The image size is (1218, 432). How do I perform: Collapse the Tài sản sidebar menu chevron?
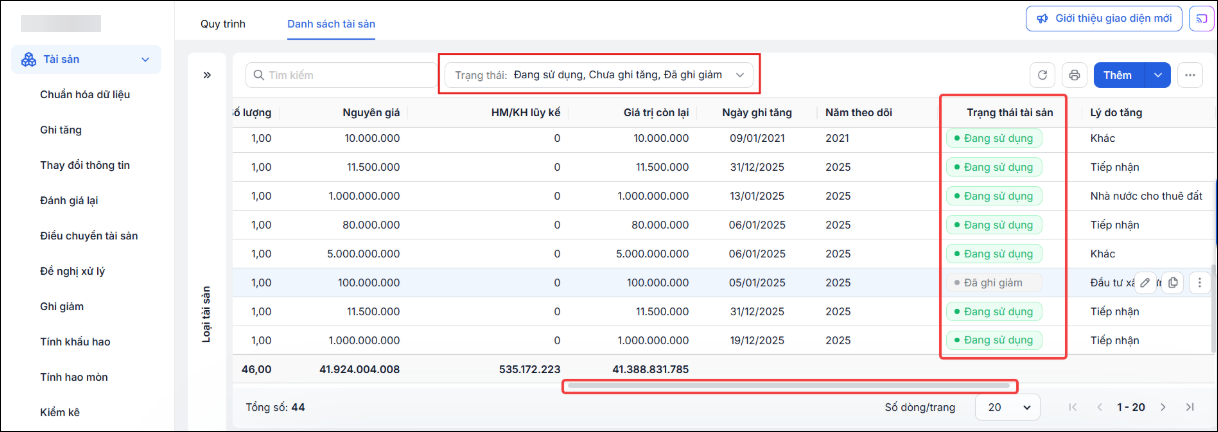[146, 60]
